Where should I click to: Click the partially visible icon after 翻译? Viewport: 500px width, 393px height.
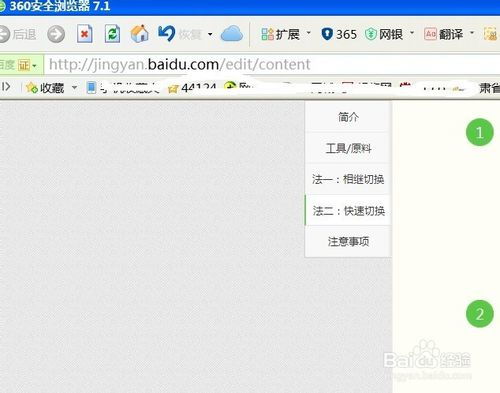coord(491,34)
